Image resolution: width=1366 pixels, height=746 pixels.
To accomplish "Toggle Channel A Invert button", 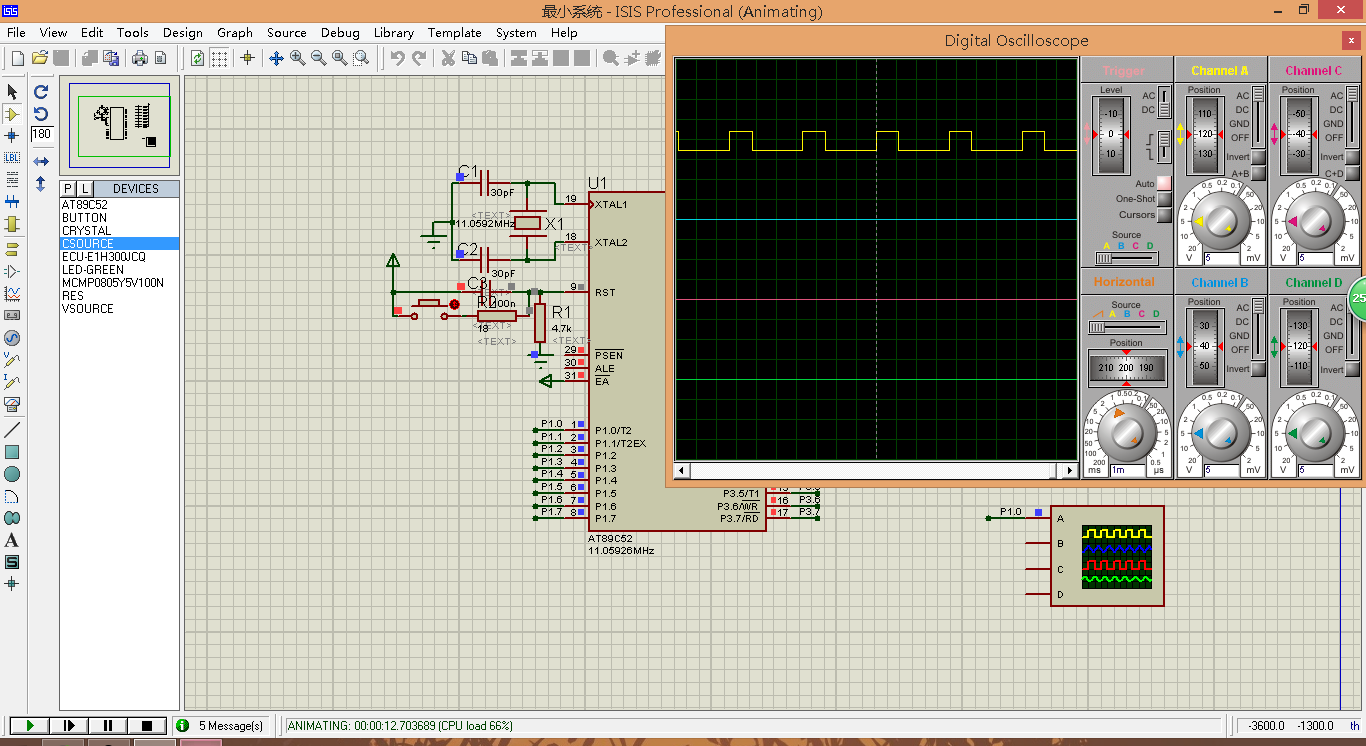I will click(x=1258, y=157).
